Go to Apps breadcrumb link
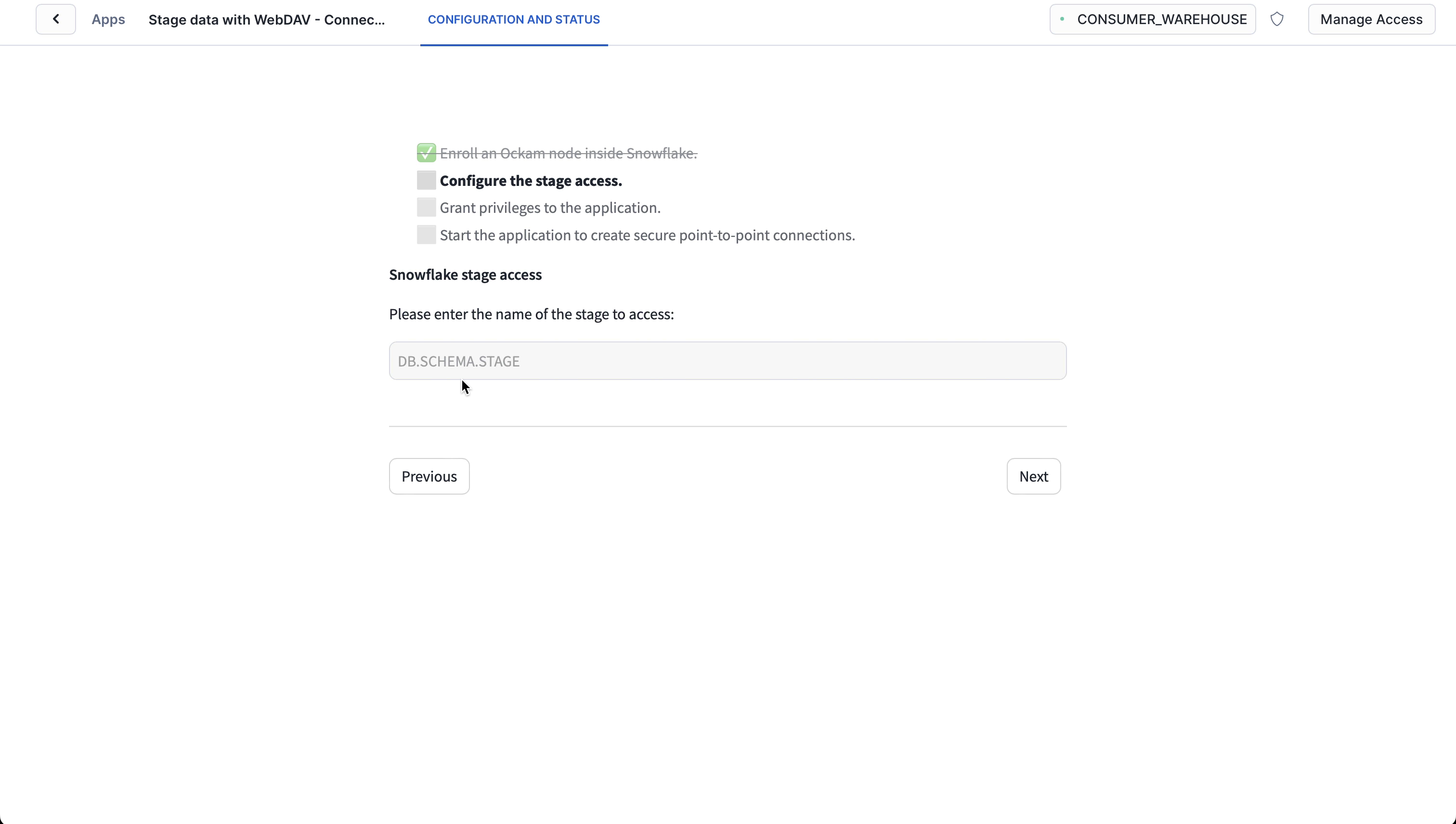Screen dimensions: 1456x824 tap(108, 19)
